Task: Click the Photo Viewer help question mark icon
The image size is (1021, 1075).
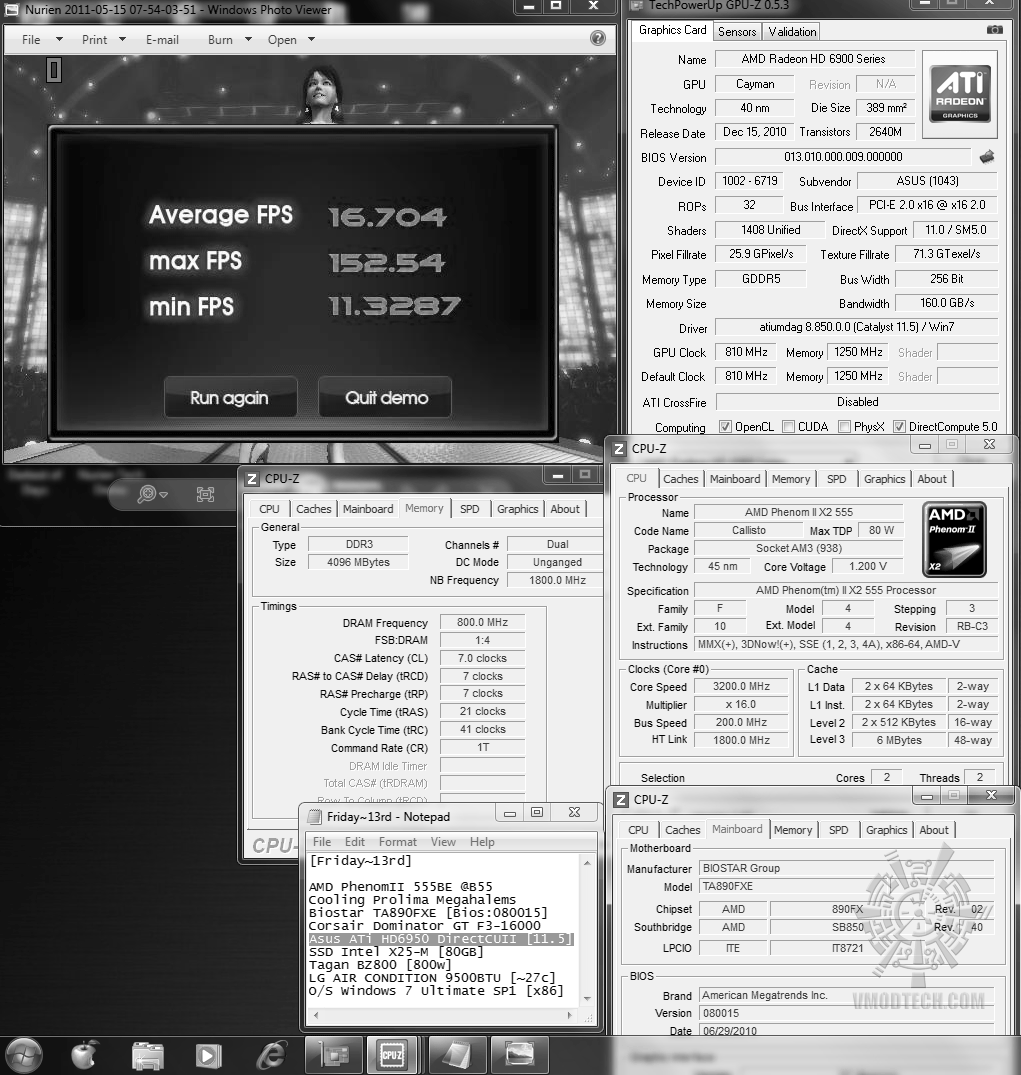Action: [x=597, y=38]
